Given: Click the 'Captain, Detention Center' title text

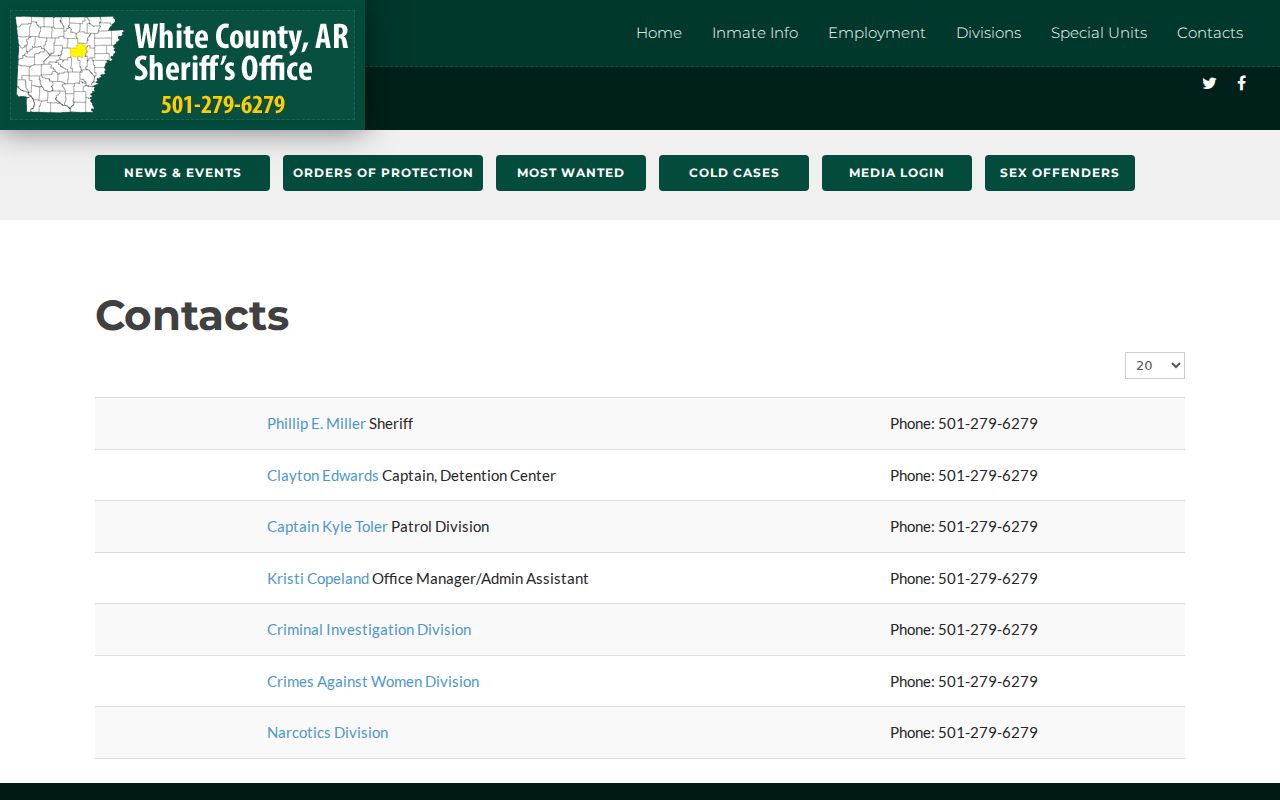Looking at the screenshot, I should 469,476.
